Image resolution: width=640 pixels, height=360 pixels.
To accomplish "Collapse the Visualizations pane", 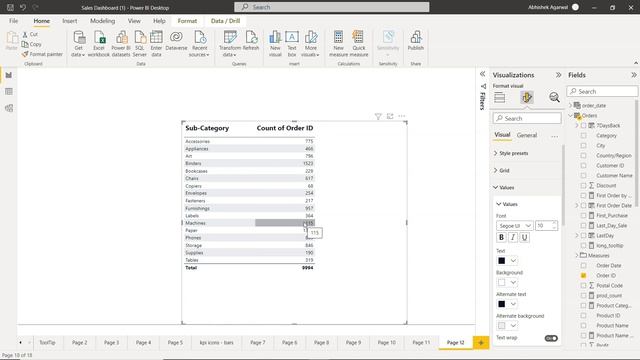I will tap(558, 75).
